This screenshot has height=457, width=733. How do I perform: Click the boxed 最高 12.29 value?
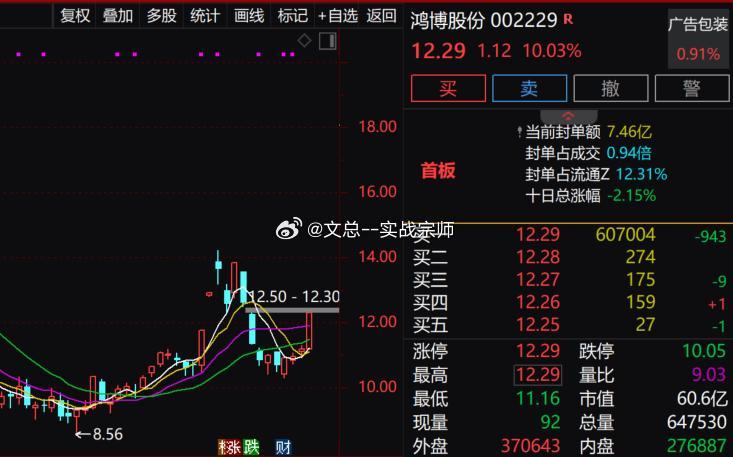(538, 375)
